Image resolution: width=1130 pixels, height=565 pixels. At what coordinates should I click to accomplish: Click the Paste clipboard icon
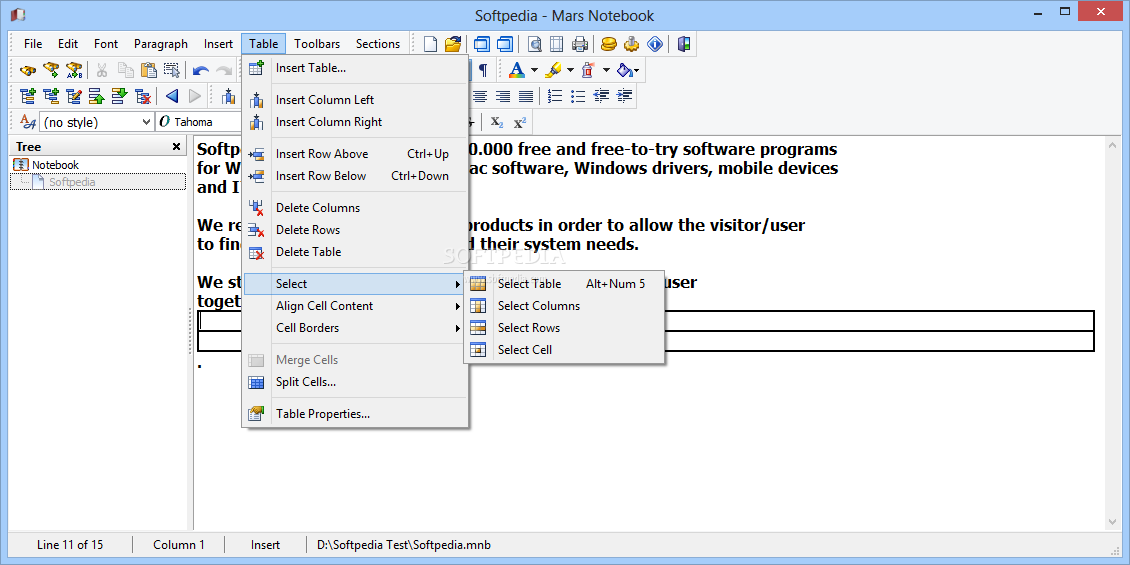coord(149,71)
